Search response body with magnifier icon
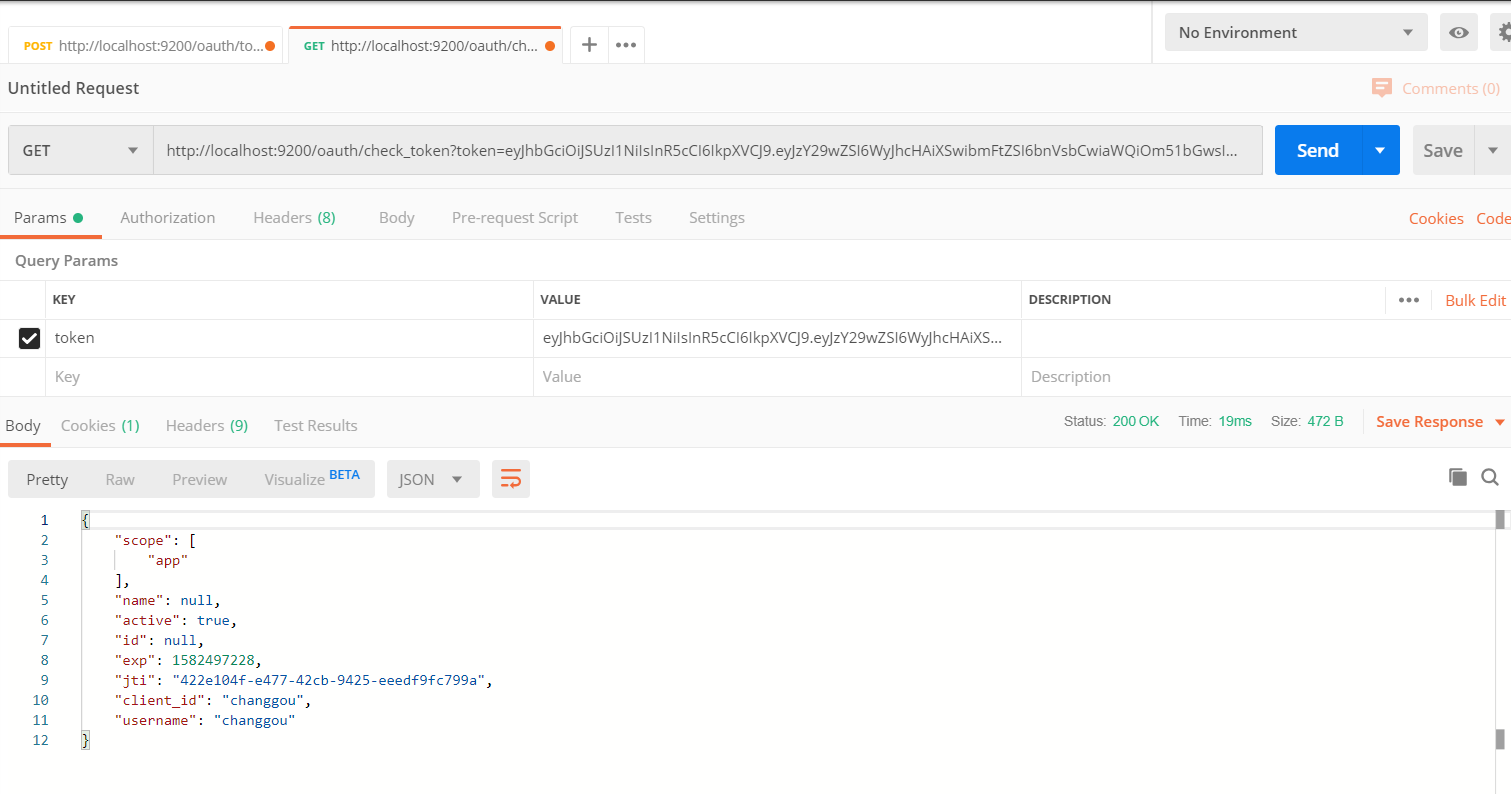Screen dimensions: 1511x794 (x=1490, y=477)
